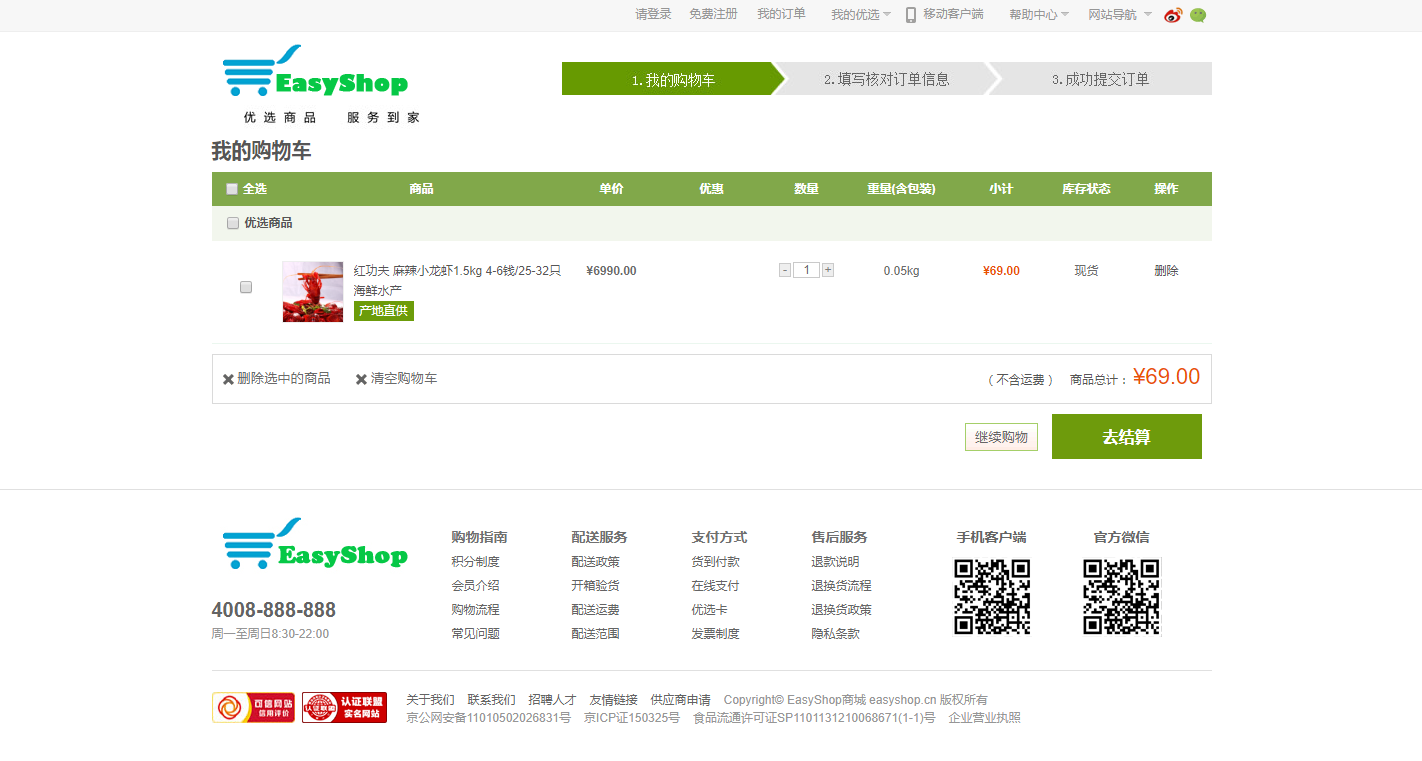The image size is (1422, 761).
Task: Increase quantity with the plus button
Action: (828, 270)
